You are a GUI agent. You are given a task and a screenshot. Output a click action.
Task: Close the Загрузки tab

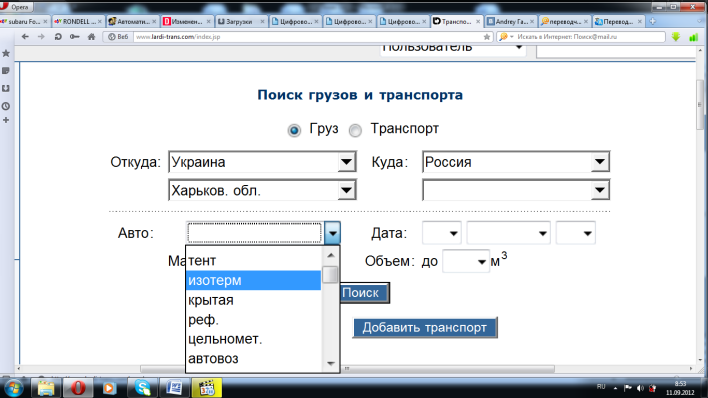pos(262,21)
